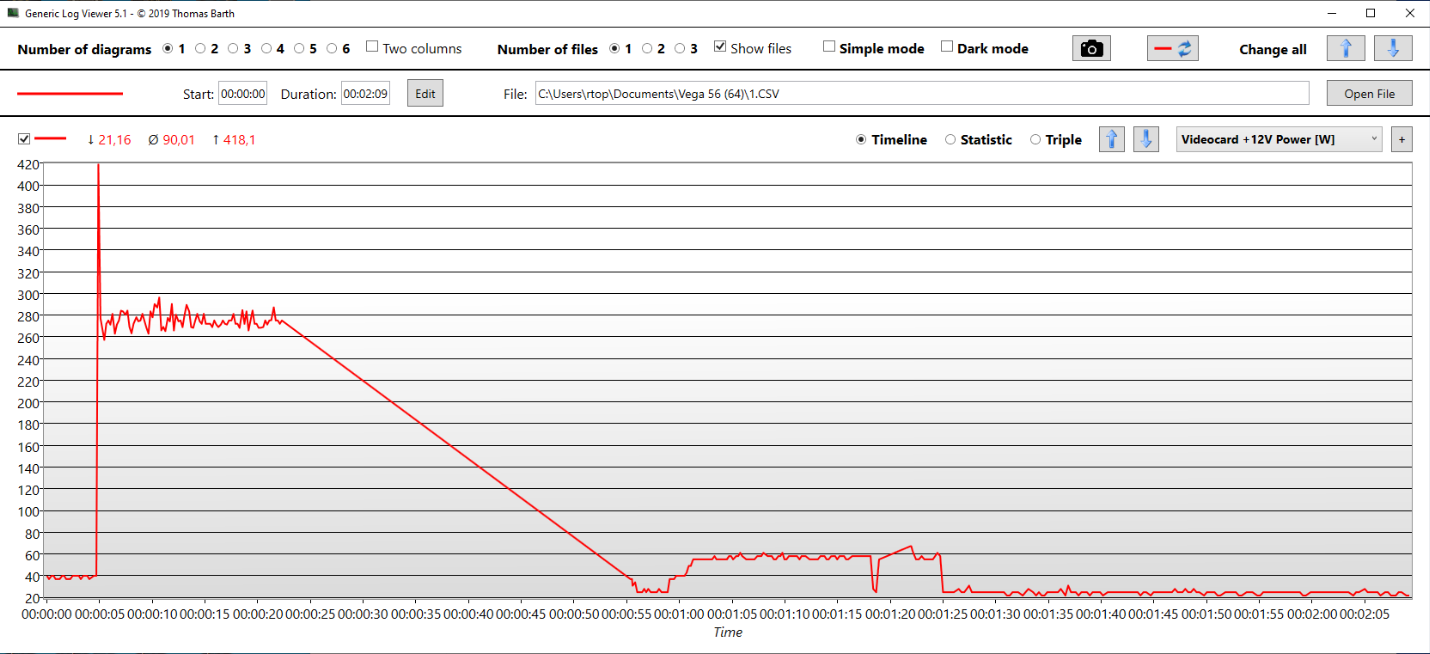Click the 00:01:00 time axis tick
The height and width of the screenshot is (654, 1430).
(x=678, y=613)
